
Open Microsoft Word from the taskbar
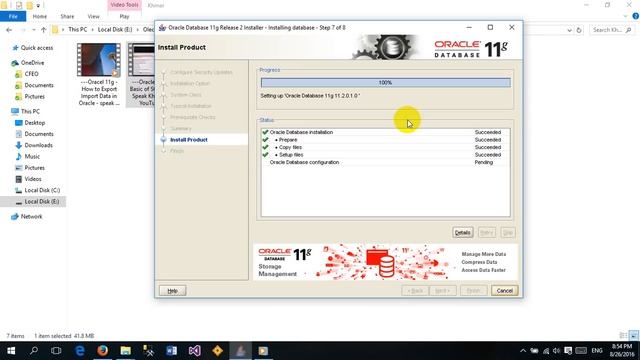point(171,351)
